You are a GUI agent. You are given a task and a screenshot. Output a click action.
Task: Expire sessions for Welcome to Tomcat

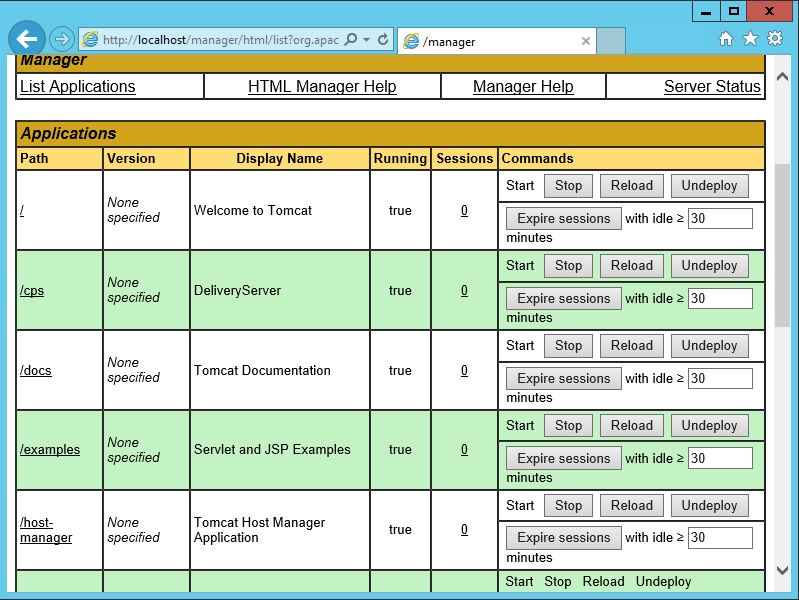(x=564, y=218)
